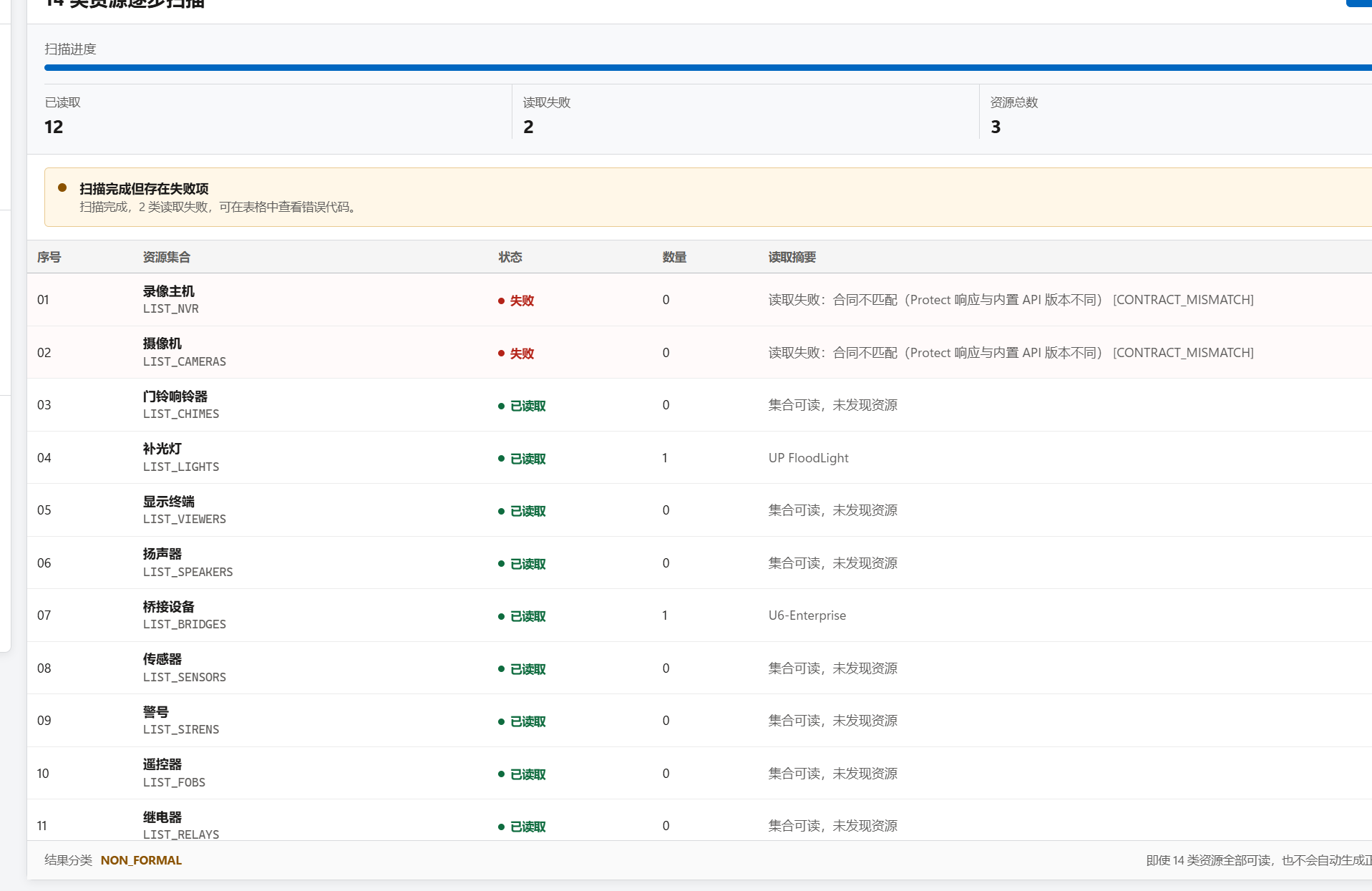Click the UP FloodLight summary

(809, 458)
